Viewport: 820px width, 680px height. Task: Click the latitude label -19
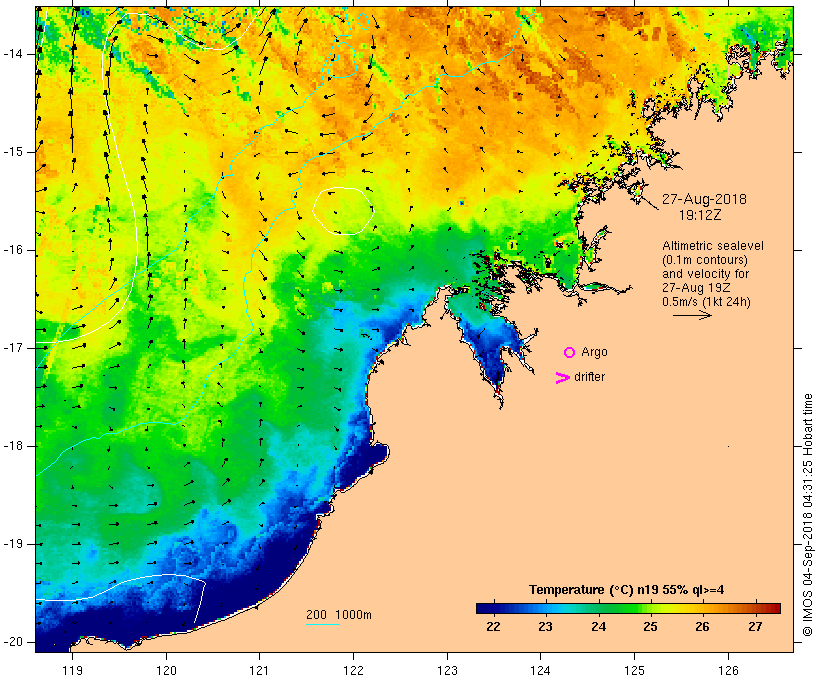tap(13, 544)
